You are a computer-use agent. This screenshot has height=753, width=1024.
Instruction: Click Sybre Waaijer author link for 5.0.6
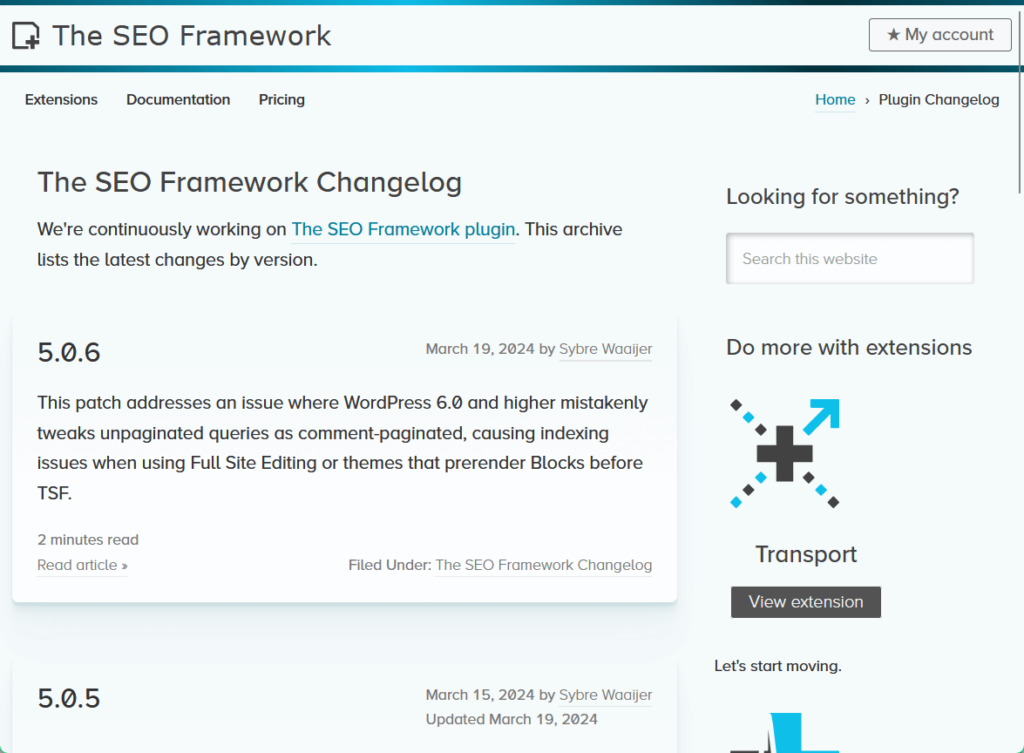pyautogui.click(x=605, y=349)
